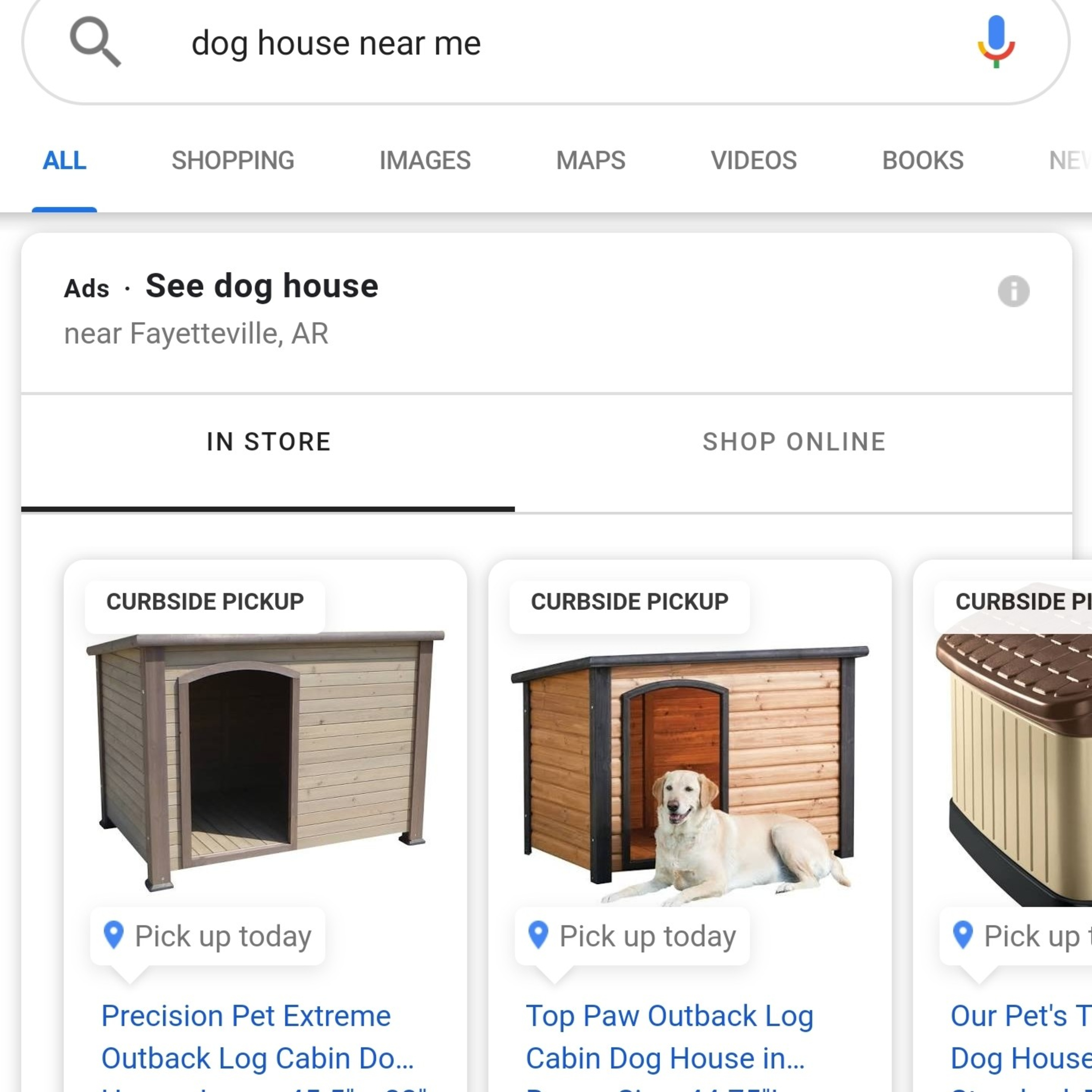Open the Books tab
The height and width of the screenshot is (1092, 1092).
(x=923, y=161)
